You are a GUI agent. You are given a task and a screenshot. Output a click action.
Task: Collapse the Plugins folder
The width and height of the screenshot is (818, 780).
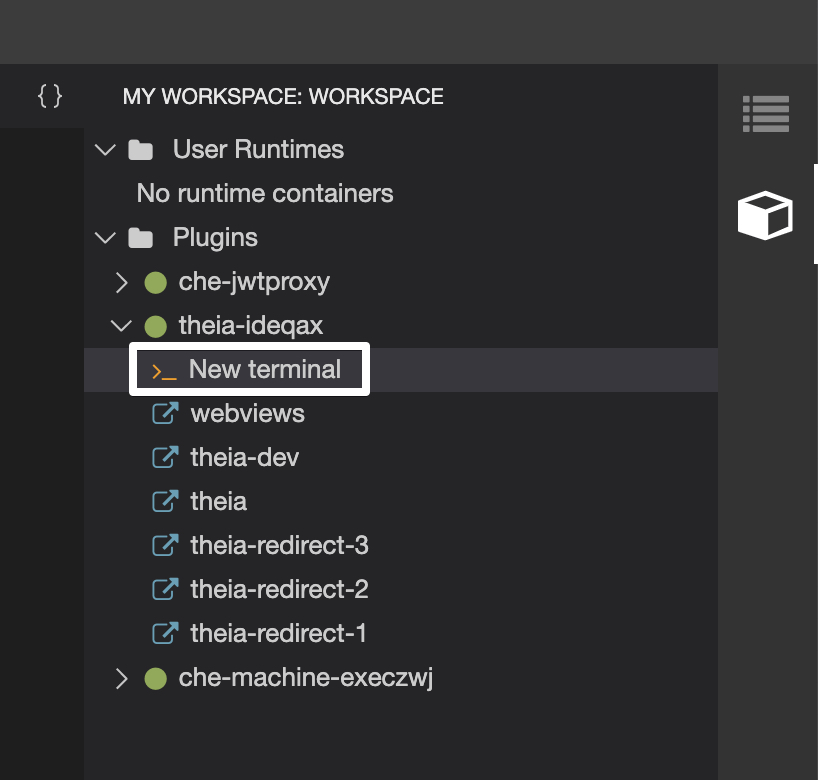pyautogui.click(x=105, y=237)
